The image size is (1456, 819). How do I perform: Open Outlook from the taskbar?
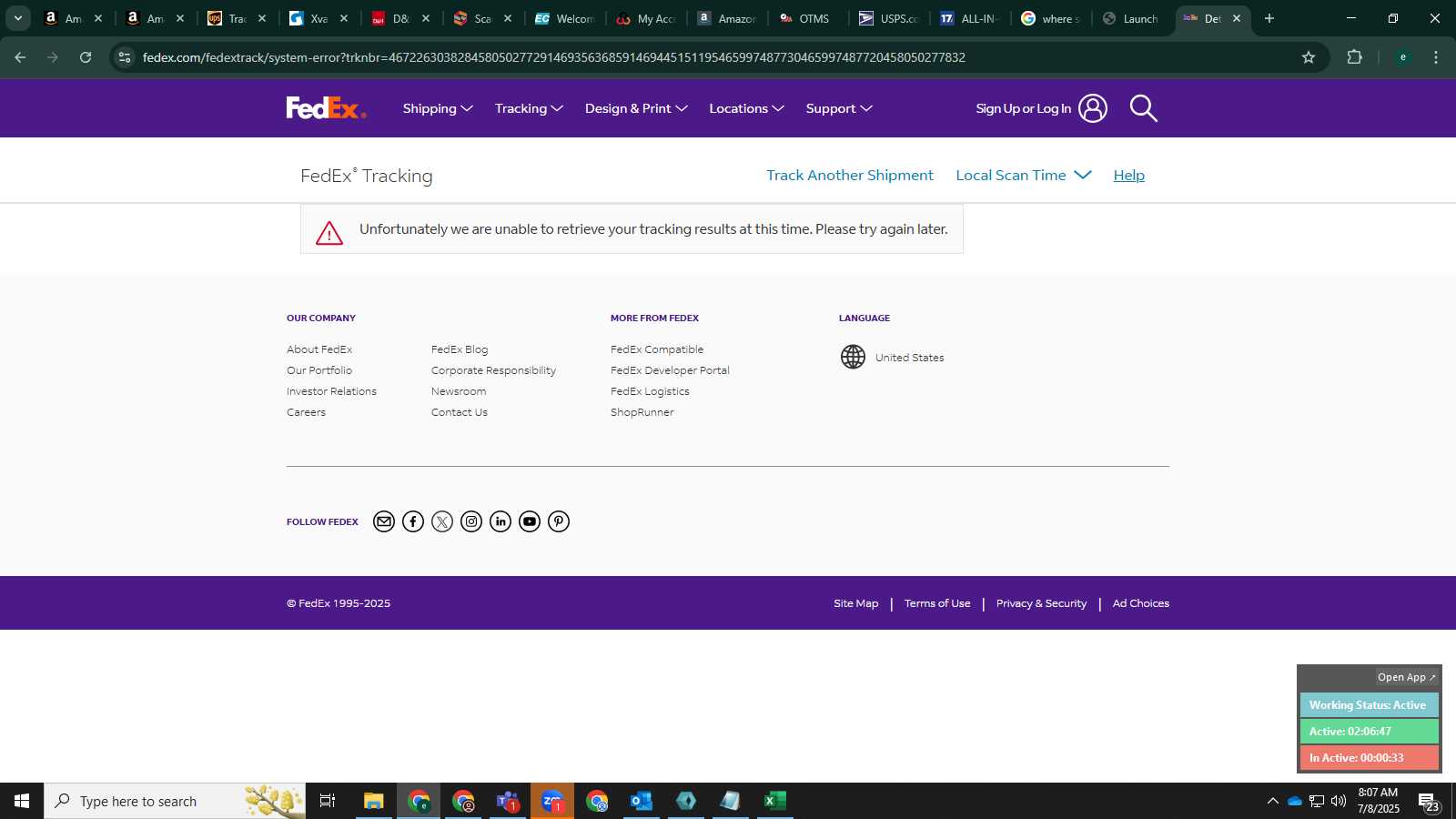point(642,801)
